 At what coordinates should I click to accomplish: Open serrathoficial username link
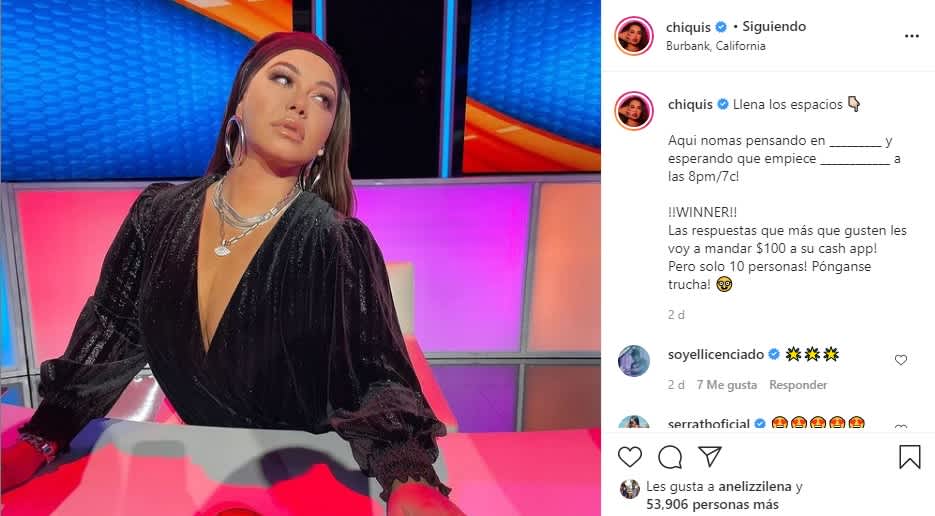click(709, 424)
